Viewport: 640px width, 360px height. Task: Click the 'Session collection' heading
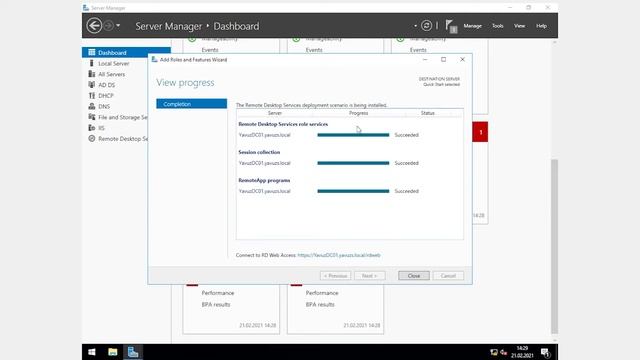click(x=259, y=152)
